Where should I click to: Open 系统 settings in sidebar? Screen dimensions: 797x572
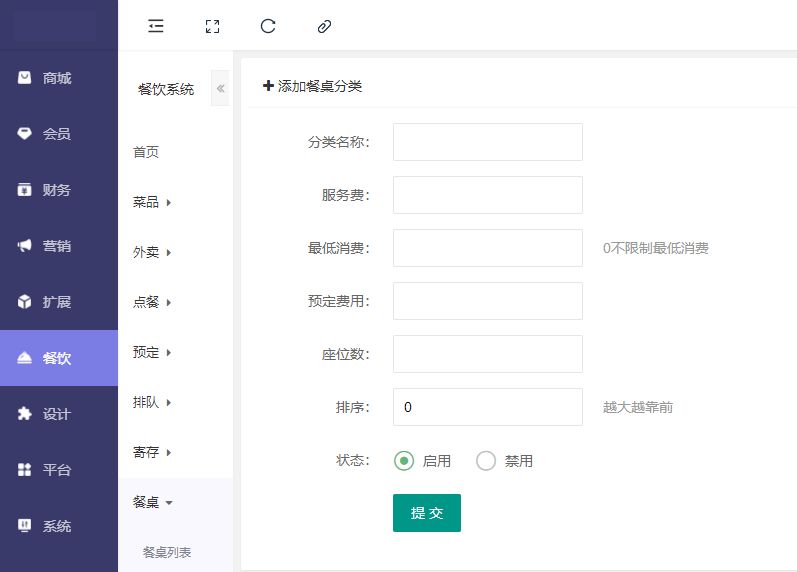point(58,526)
